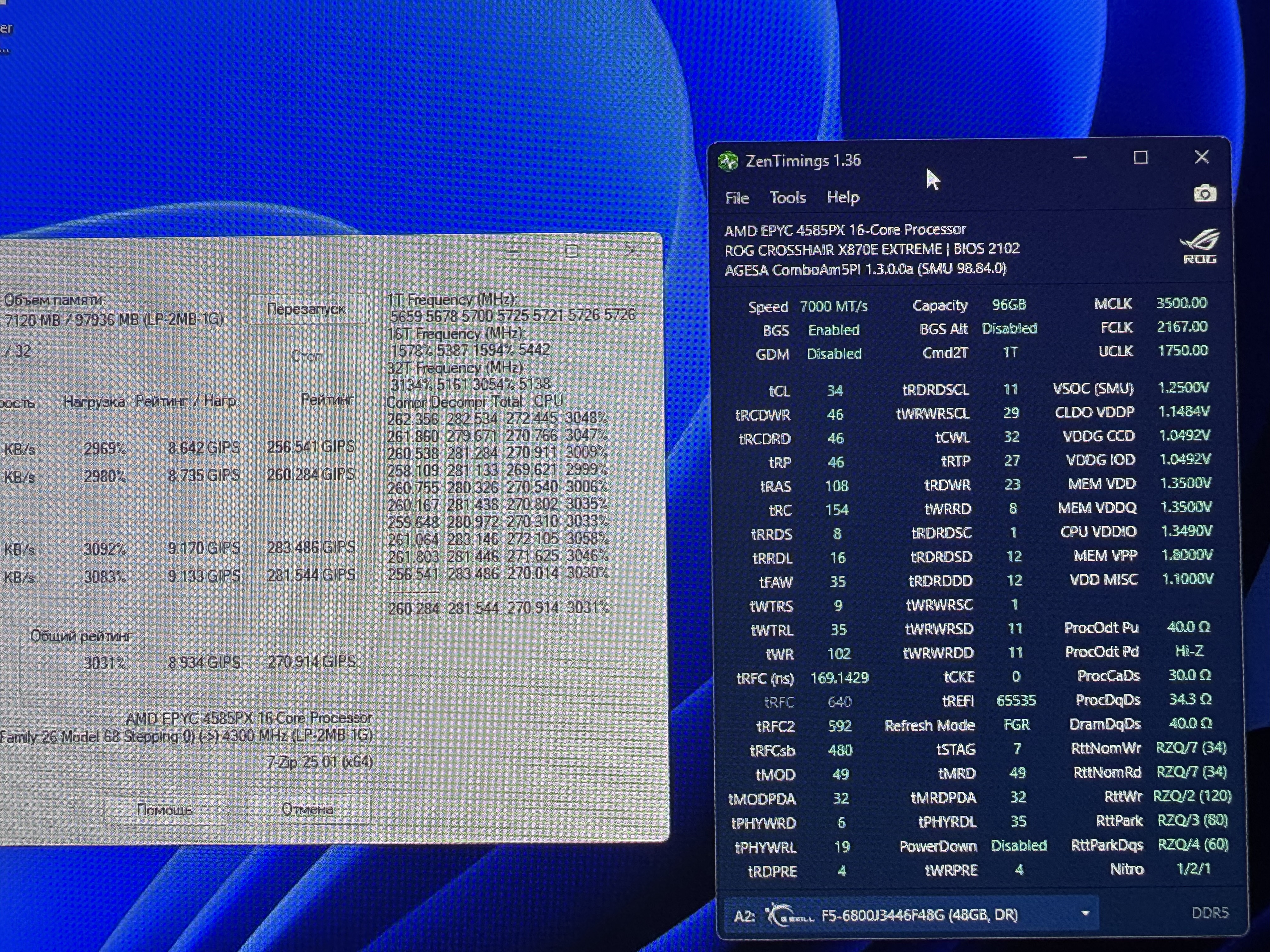Open the Help menu in ZenTimings
The width and height of the screenshot is (1270, 952).
click(843, 198)
